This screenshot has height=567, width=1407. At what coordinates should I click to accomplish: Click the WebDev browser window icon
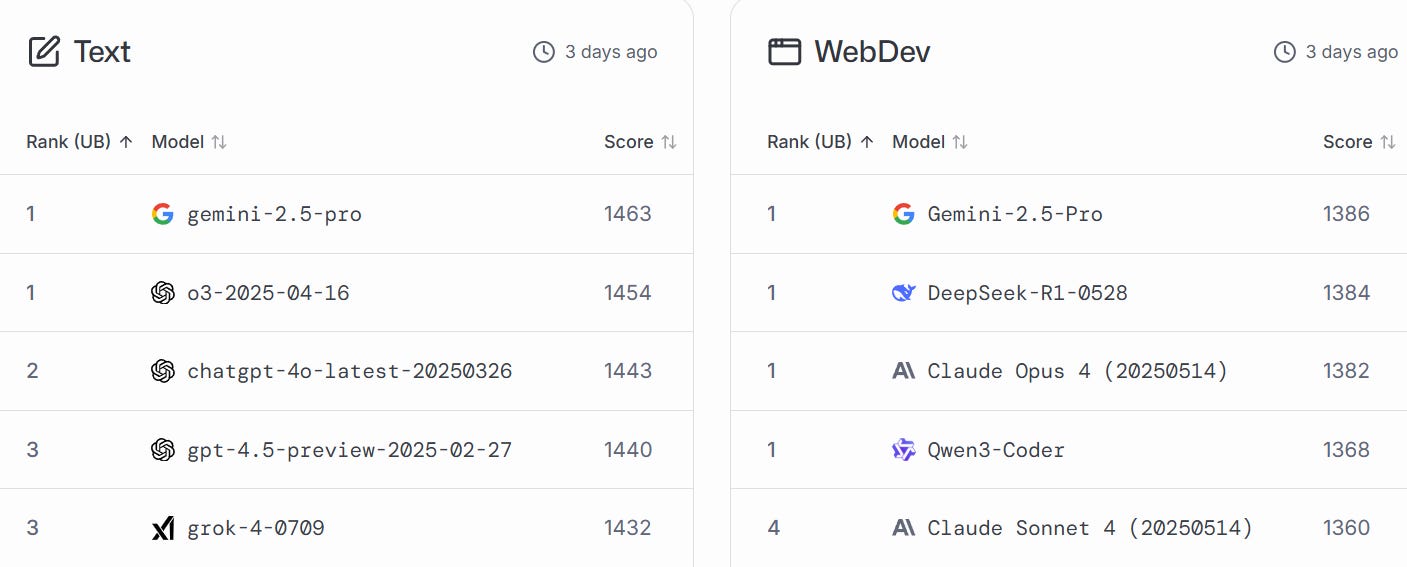tap(784, 51)
